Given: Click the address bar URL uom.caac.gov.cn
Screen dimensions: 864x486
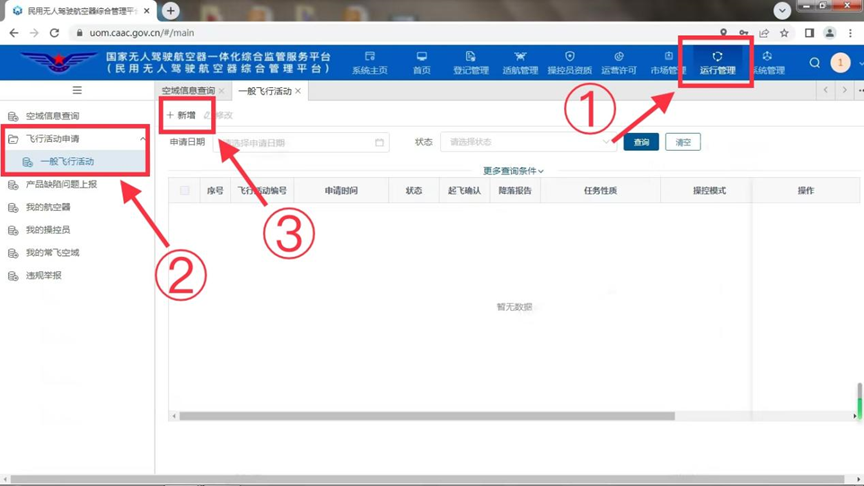Looking at the screenshot, I should [x=142, y=33].
